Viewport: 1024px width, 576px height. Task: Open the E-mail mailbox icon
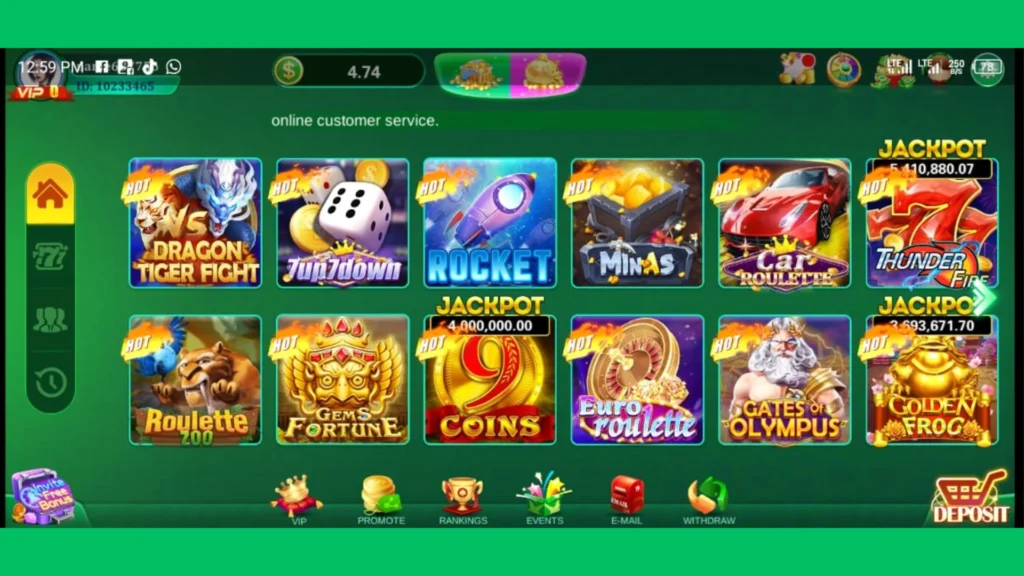(627, 500)
